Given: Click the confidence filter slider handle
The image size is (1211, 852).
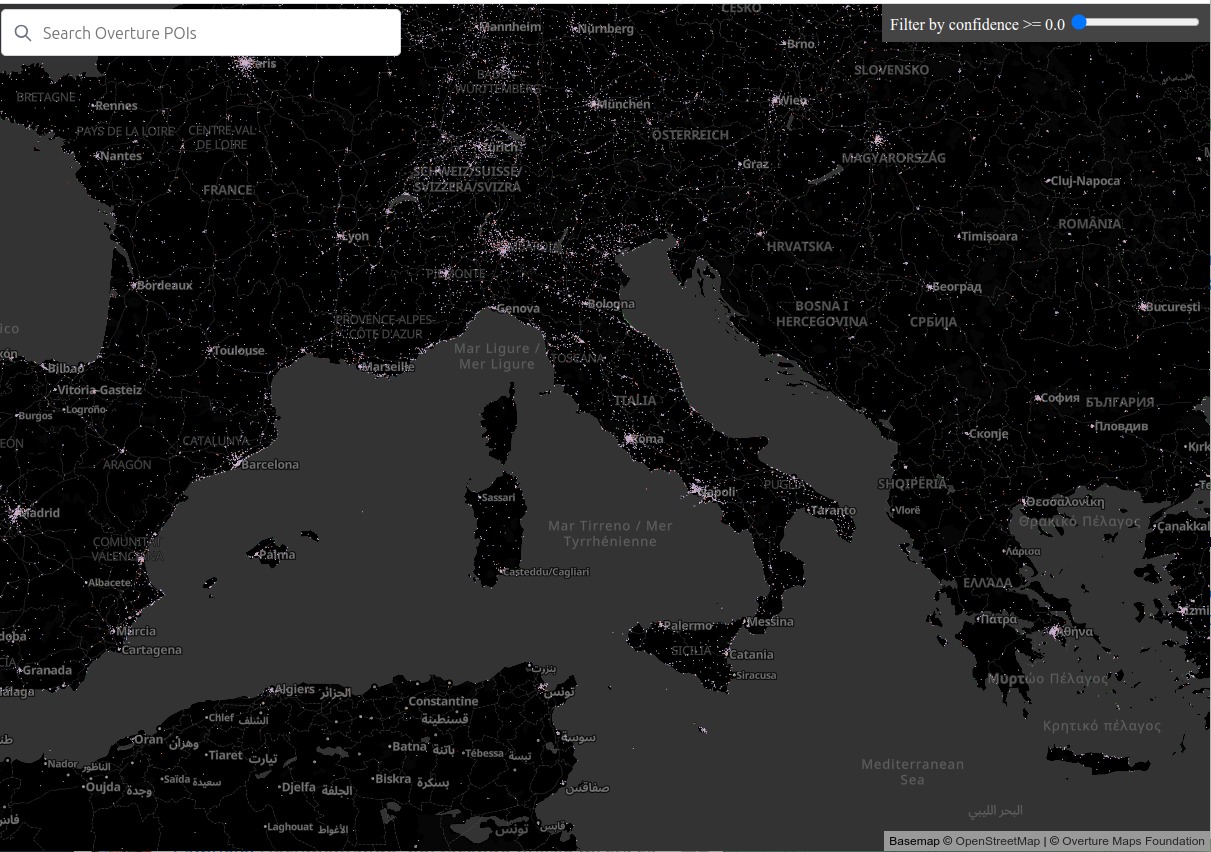Looking at the screenshot, I should [1079, 22].
